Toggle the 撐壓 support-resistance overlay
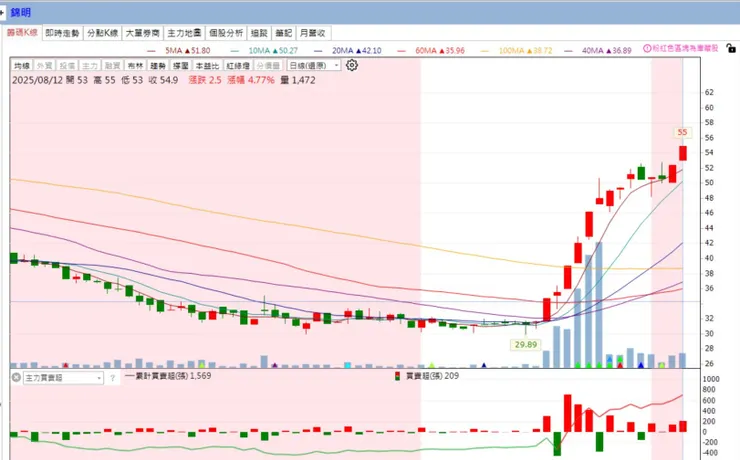The width and height of the screenshot is (740, 460). (x=180, y=66)
